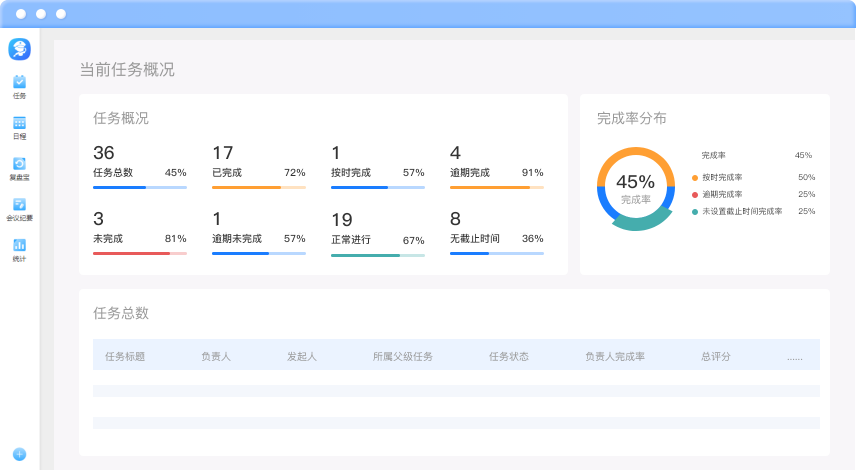Click the 45% donut chart center
The height and width of the screenshot is (470, 856).
[x=635, y=187]
